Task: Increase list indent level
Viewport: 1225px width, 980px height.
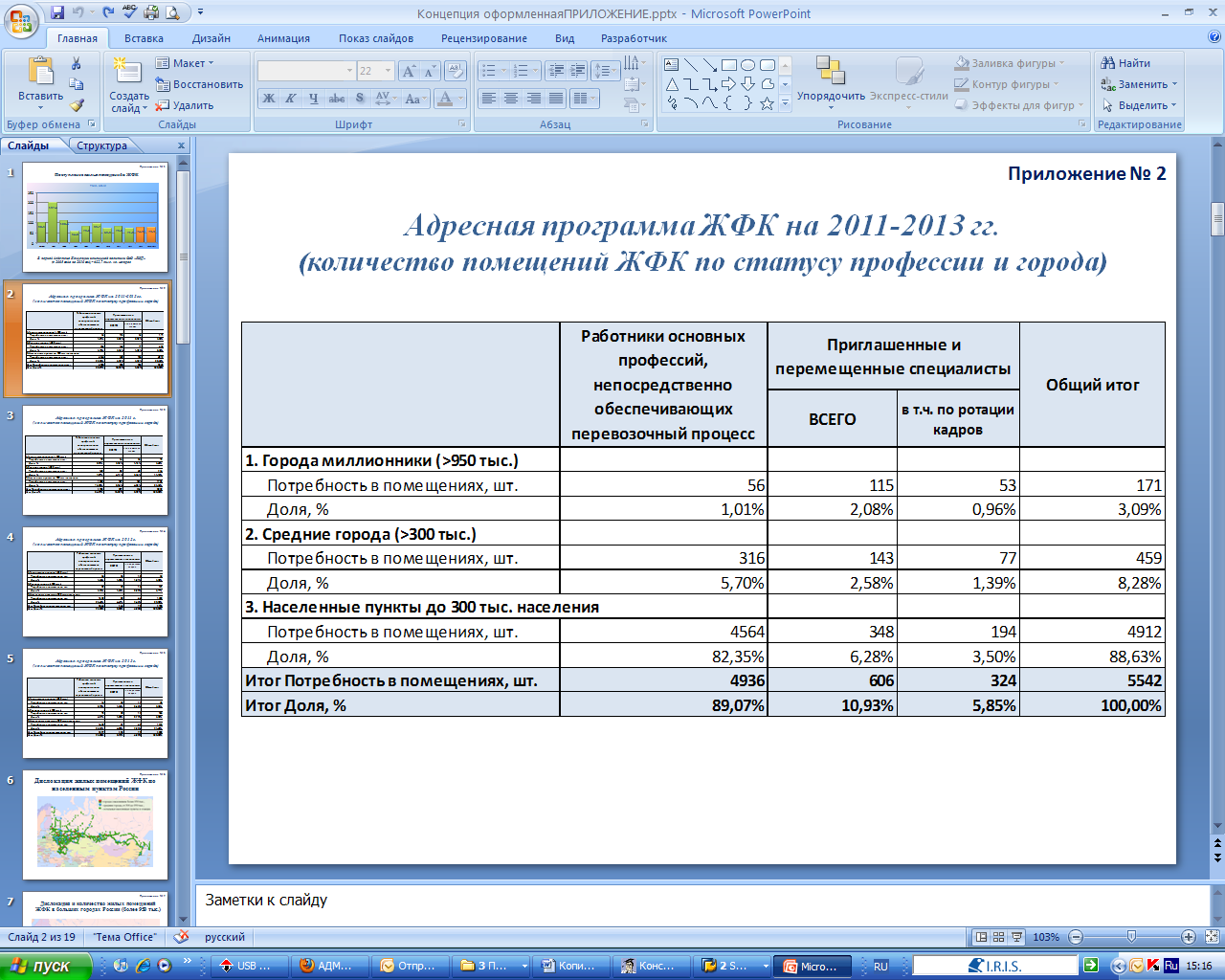Action: click(x=577, y=71)
